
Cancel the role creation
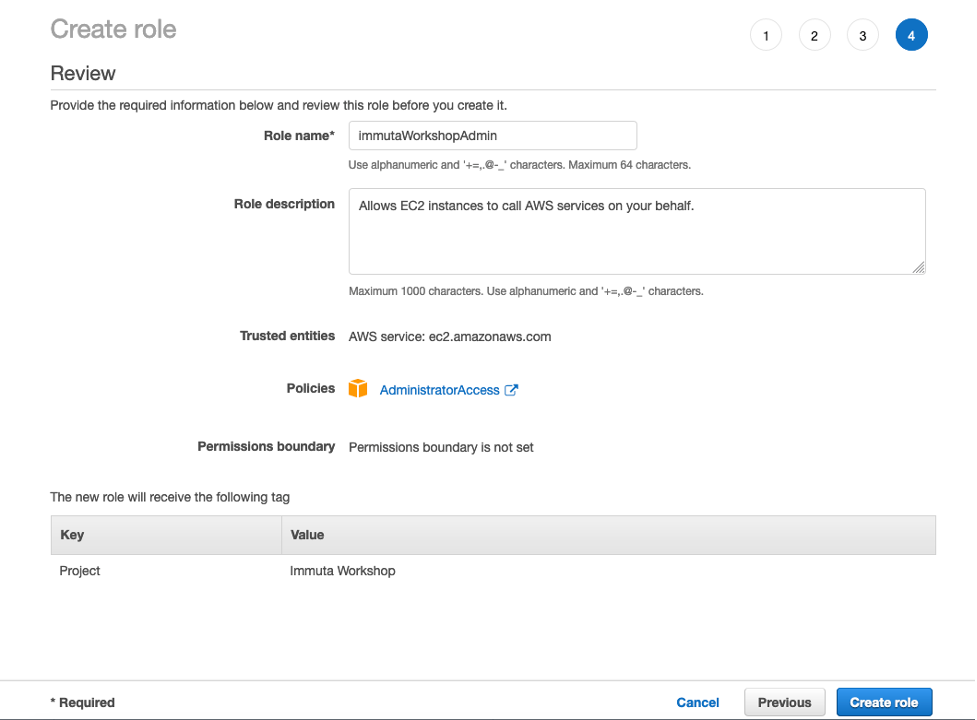click(698, 703)
